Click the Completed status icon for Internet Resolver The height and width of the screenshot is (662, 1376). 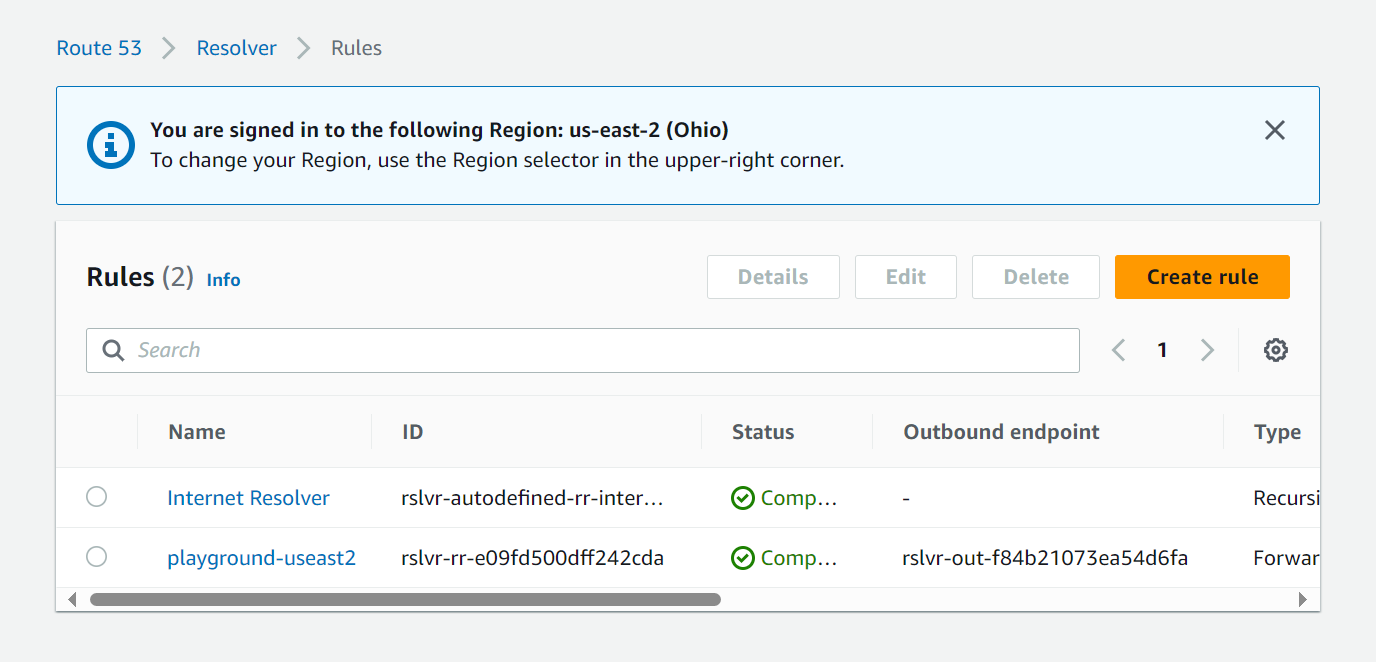click(x=742, y=497)
